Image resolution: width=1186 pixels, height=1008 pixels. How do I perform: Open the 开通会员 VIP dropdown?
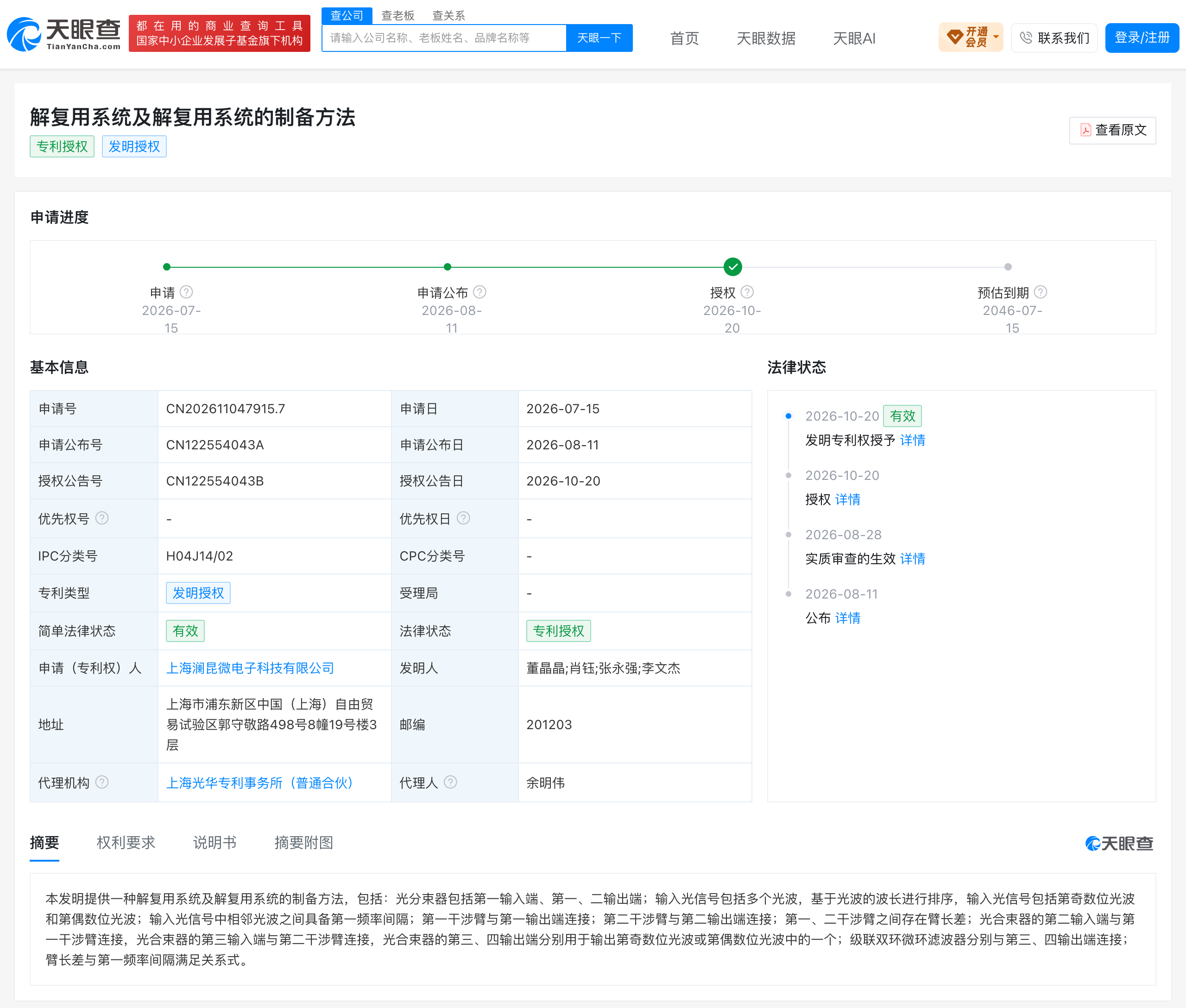(971, 37)
